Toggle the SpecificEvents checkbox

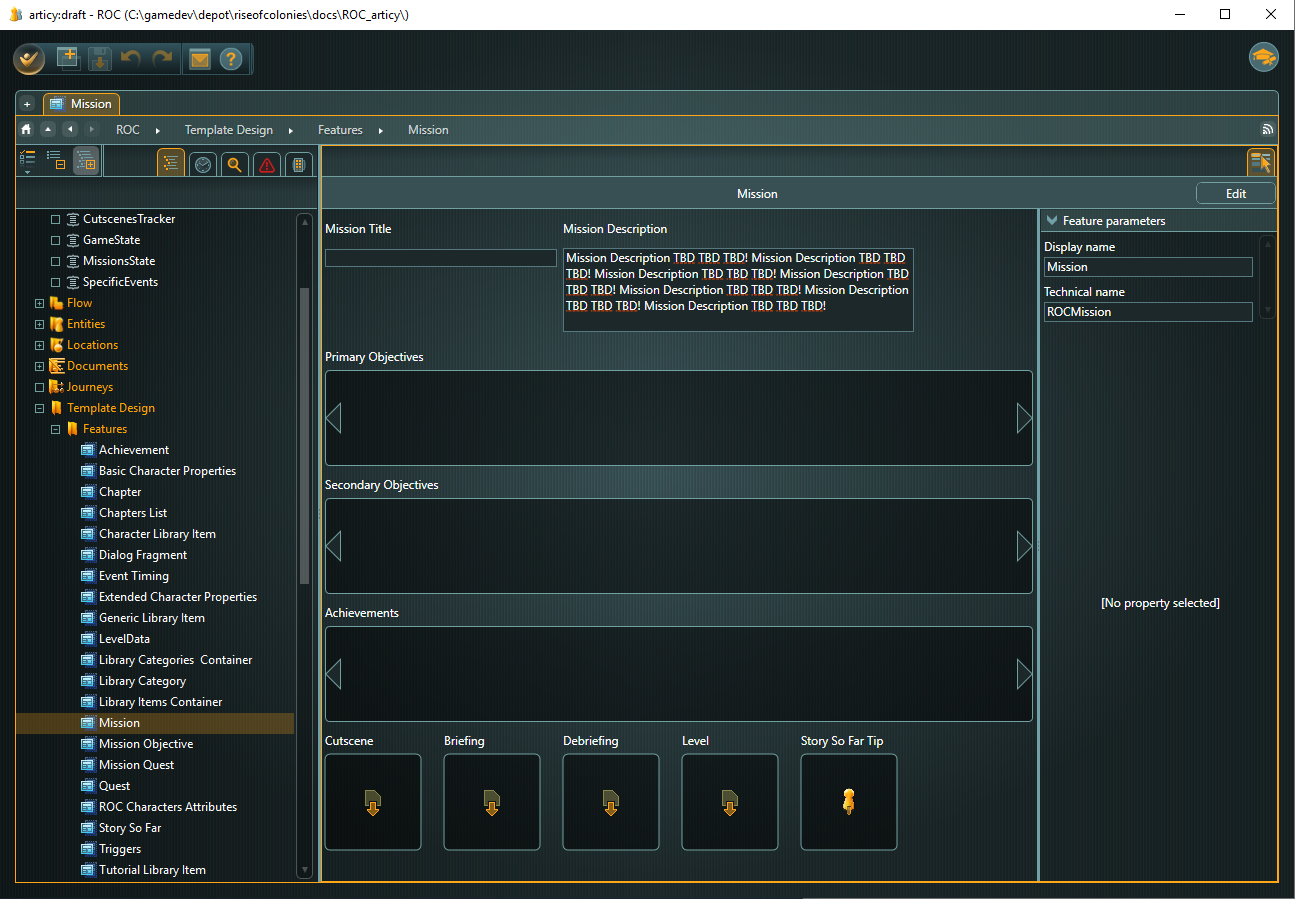[x=56, y=282]
